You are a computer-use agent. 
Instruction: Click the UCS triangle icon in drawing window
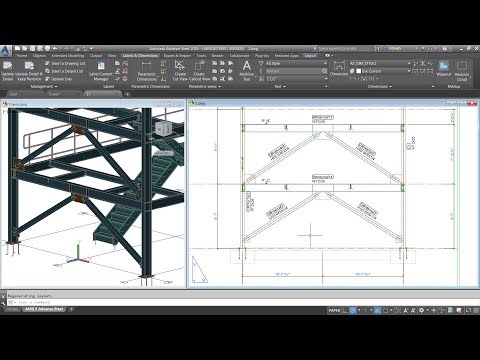click(200, 270)
